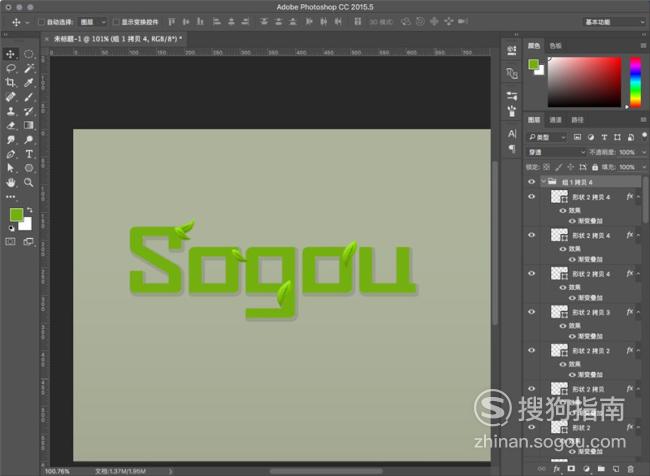Screen dimensions: 650x476
Task: Select the Eraser tool
Action: (x=10, y=125)
